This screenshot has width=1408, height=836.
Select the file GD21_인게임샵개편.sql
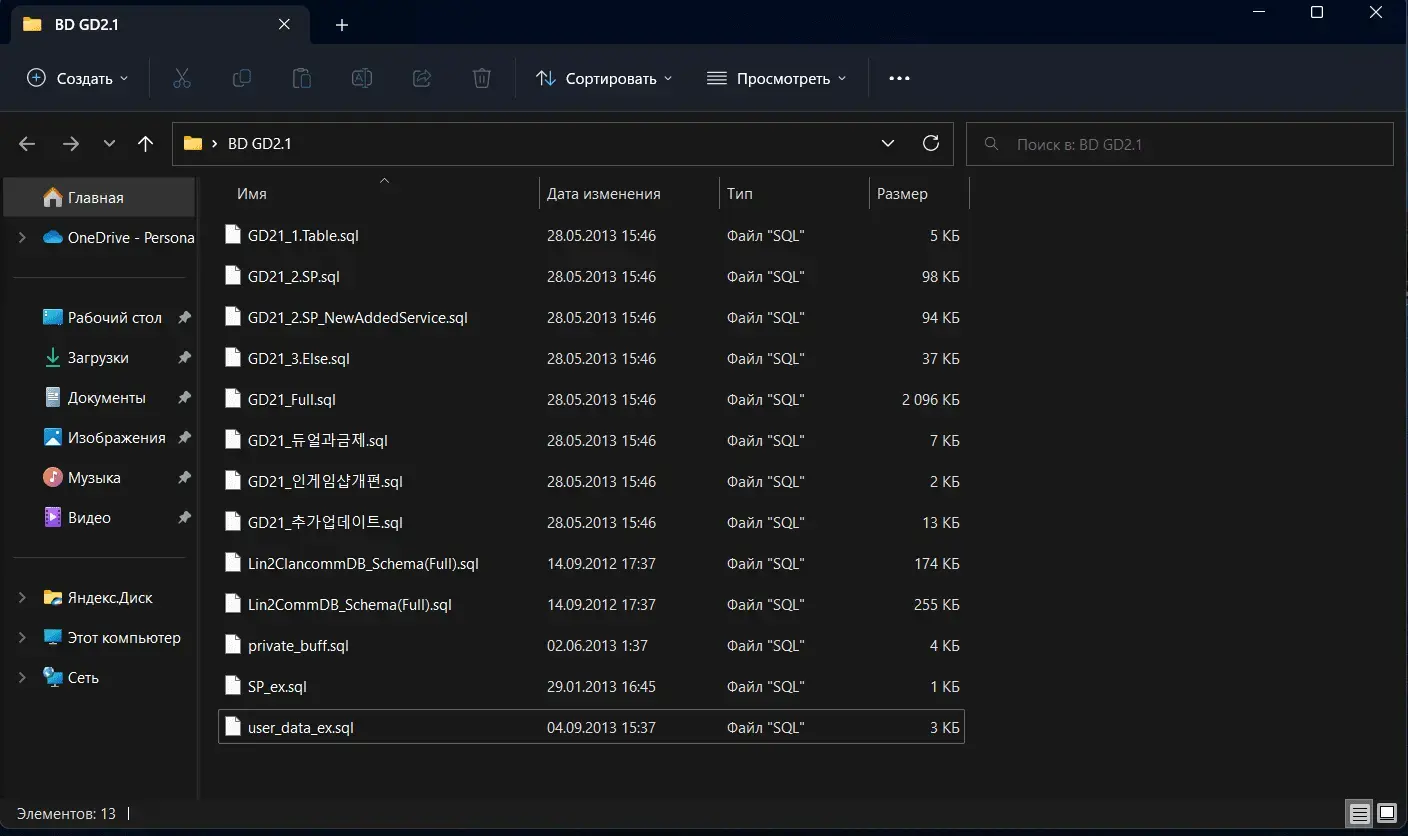pyautogui.click(x=591, y=481)
